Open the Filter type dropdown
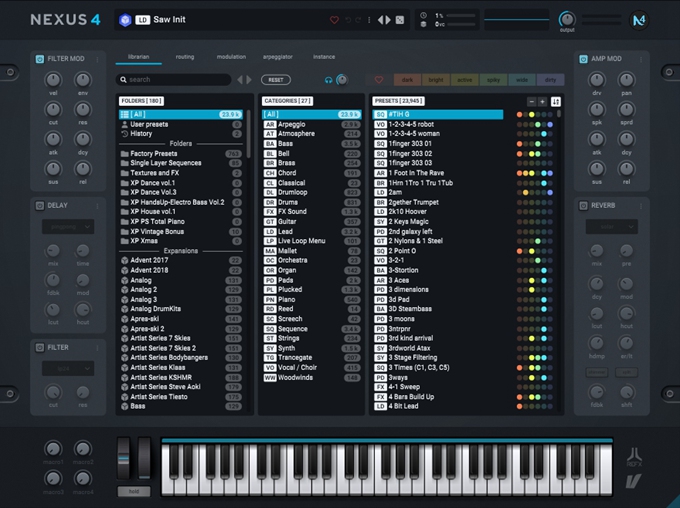 coord(68,368)
